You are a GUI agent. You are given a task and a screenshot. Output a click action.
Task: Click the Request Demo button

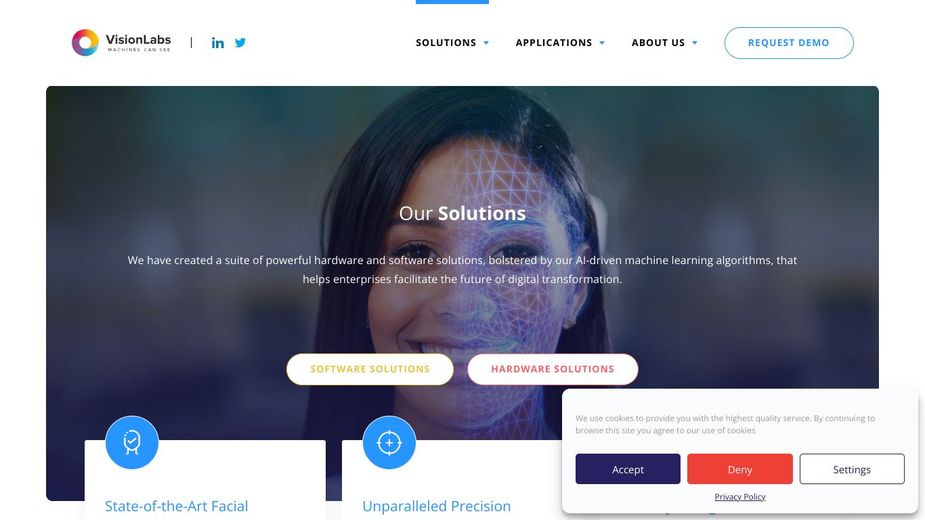click(x=789, y=42)
